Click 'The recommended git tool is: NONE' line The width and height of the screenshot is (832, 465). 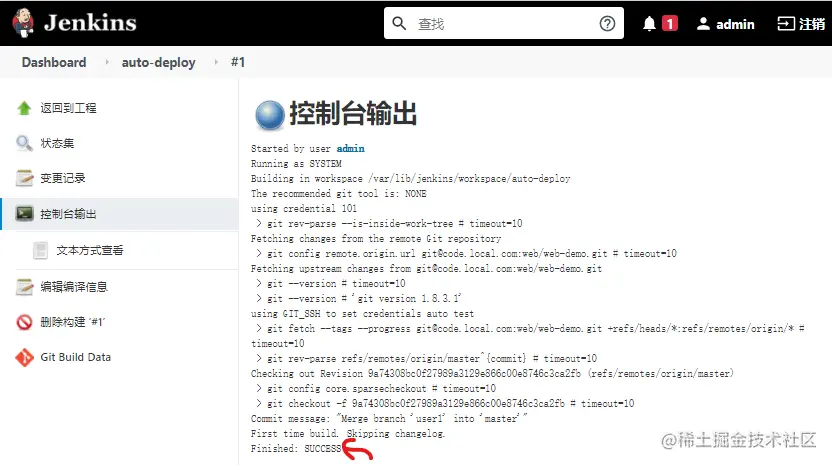[339, 194]
